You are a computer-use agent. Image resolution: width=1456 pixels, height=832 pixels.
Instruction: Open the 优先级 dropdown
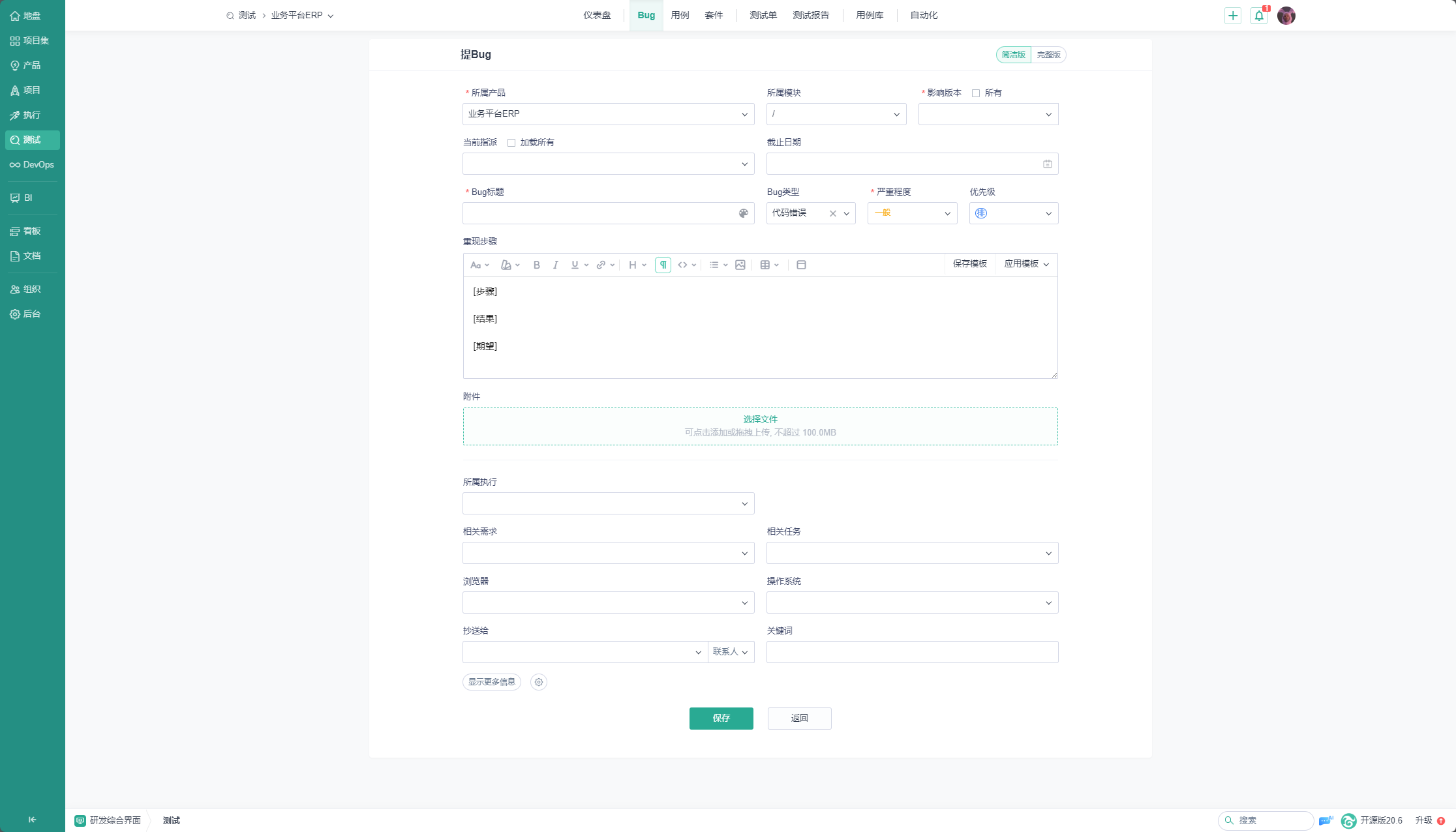[1014, 213]
